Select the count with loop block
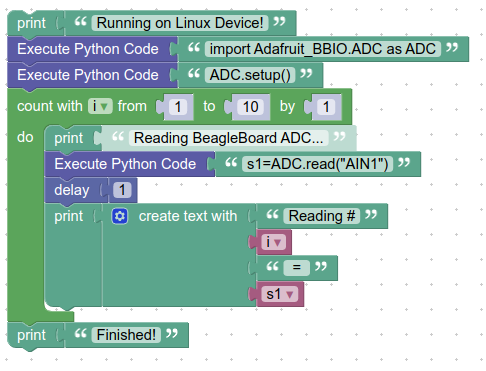This screenshot has width=486, height=371. (x=50, y=107)
